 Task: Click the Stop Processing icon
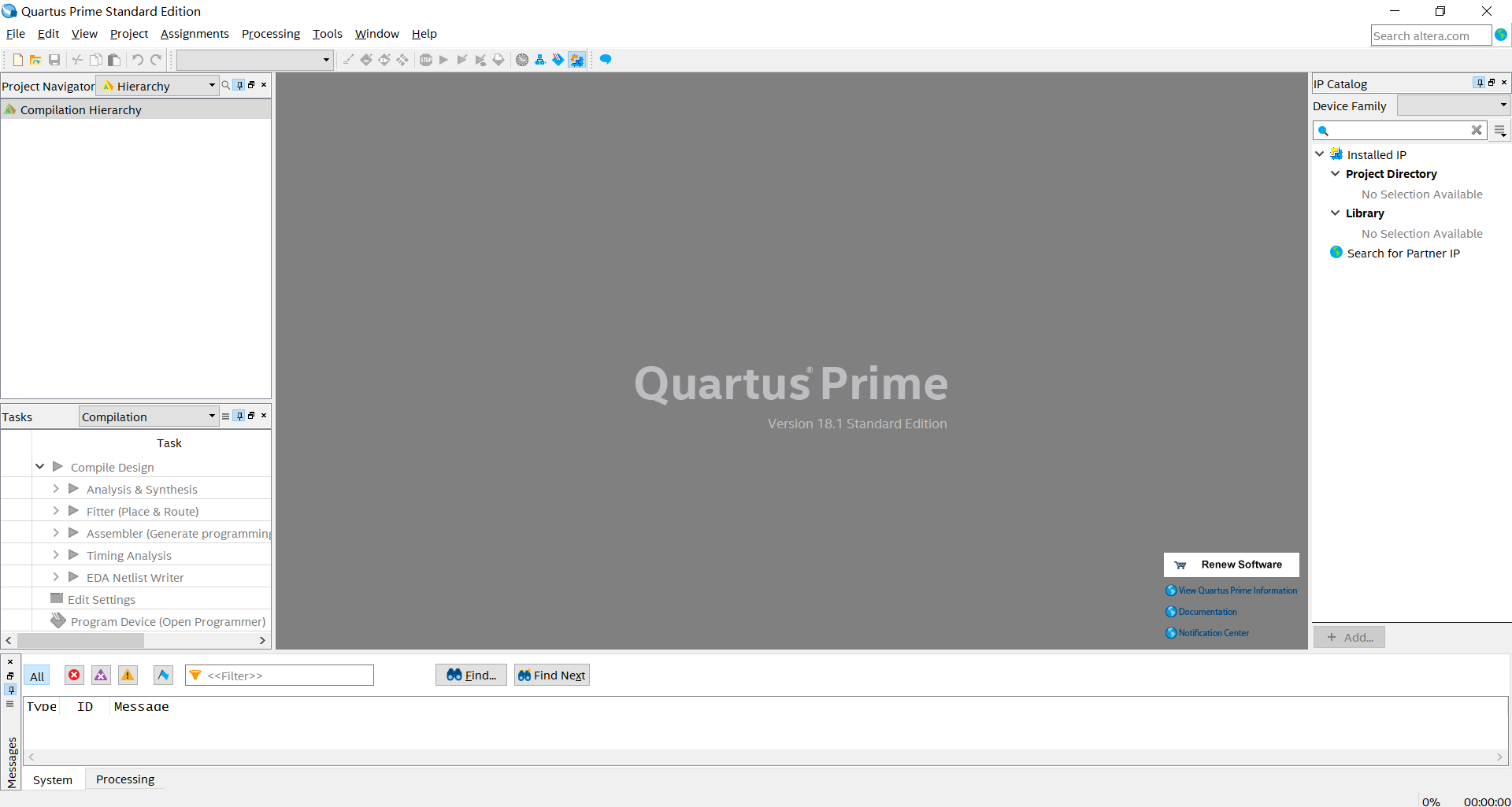(x=425, y=60)
